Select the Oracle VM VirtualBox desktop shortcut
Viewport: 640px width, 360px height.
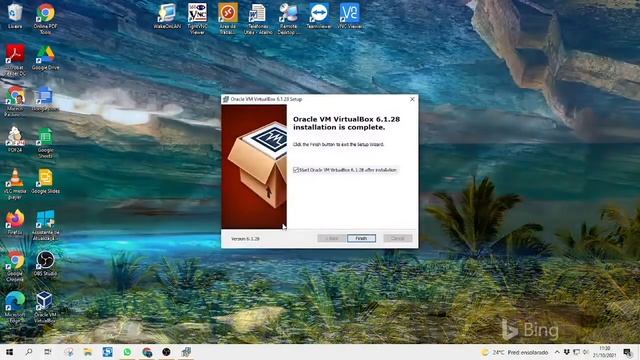45,308
